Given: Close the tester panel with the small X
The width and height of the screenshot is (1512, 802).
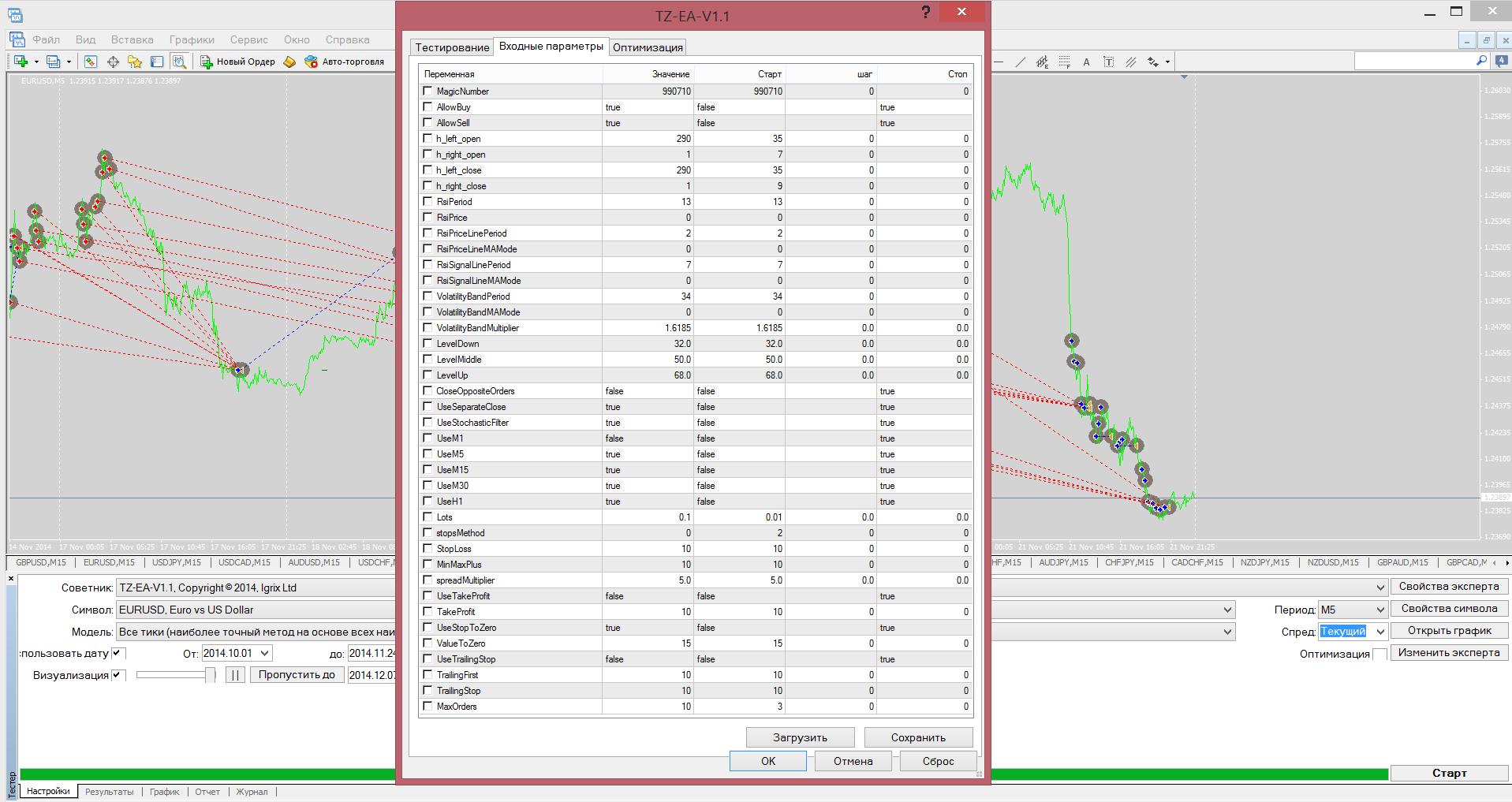Looking at the screenshot, I should (x=11, y=579).
